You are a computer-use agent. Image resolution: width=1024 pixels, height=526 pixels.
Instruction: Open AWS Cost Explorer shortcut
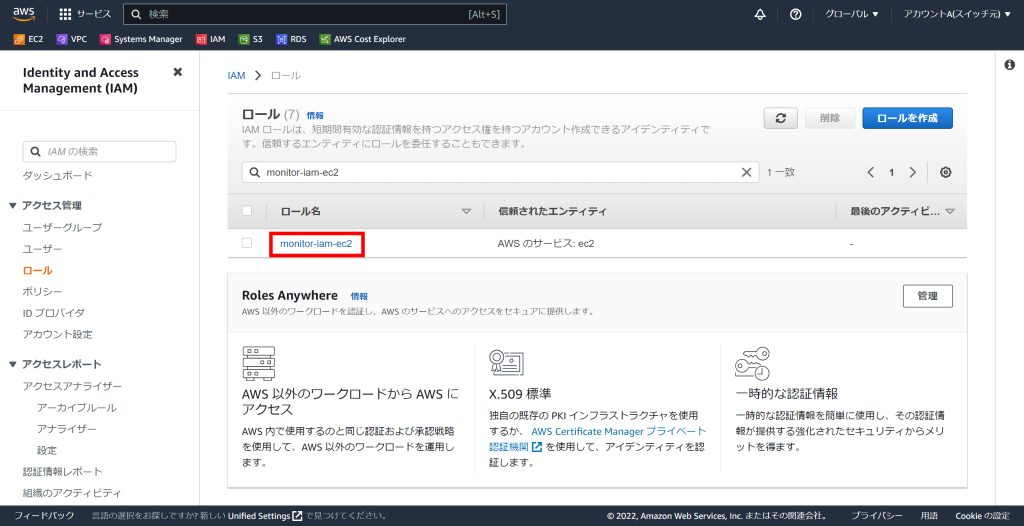click(362, 39)
